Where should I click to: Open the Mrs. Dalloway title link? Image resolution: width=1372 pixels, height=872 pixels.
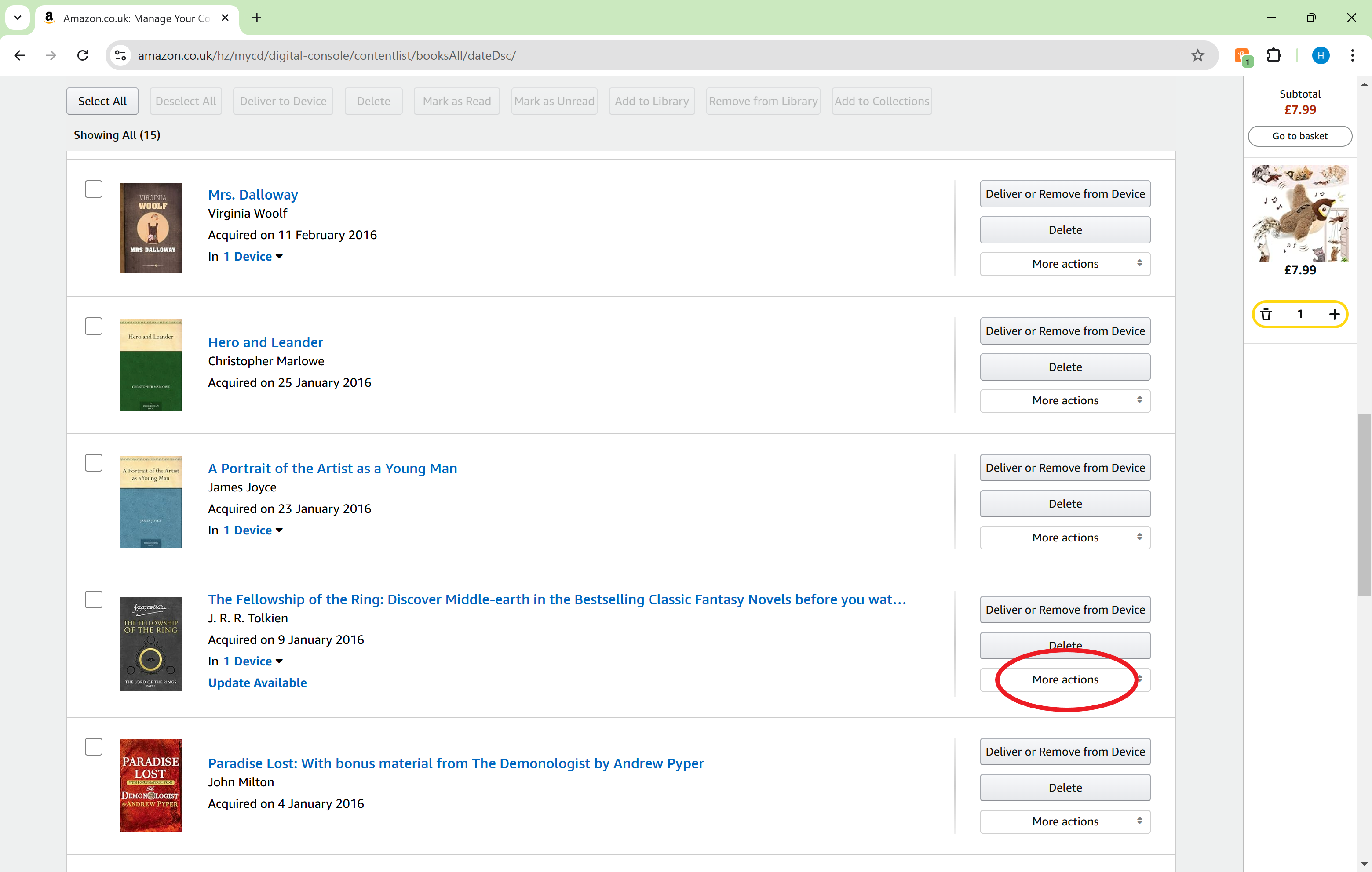click(x=253, y=195)
